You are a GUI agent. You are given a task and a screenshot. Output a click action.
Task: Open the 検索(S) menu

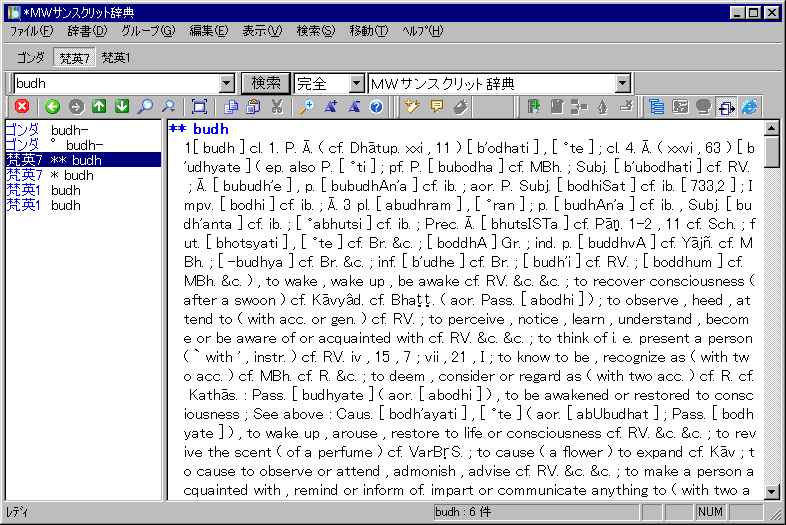tap(316, 31)
